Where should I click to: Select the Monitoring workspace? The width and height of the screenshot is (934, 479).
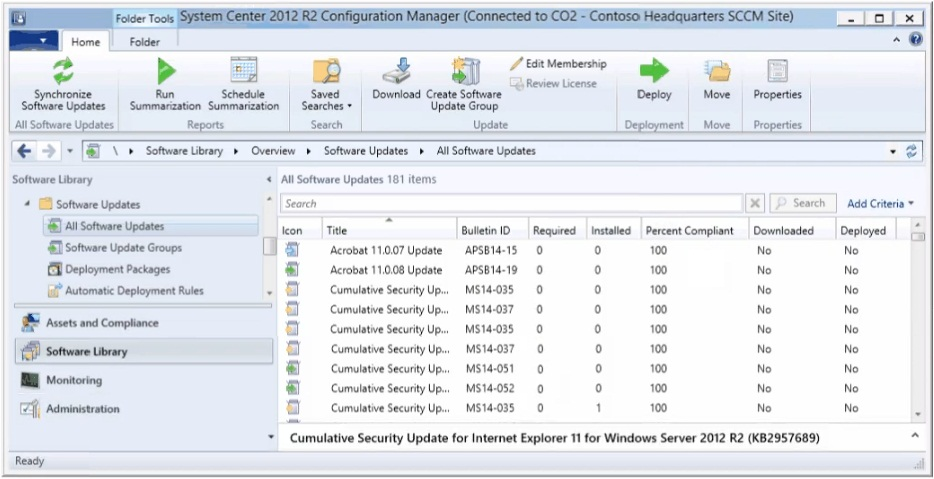[x=74, y=380]
